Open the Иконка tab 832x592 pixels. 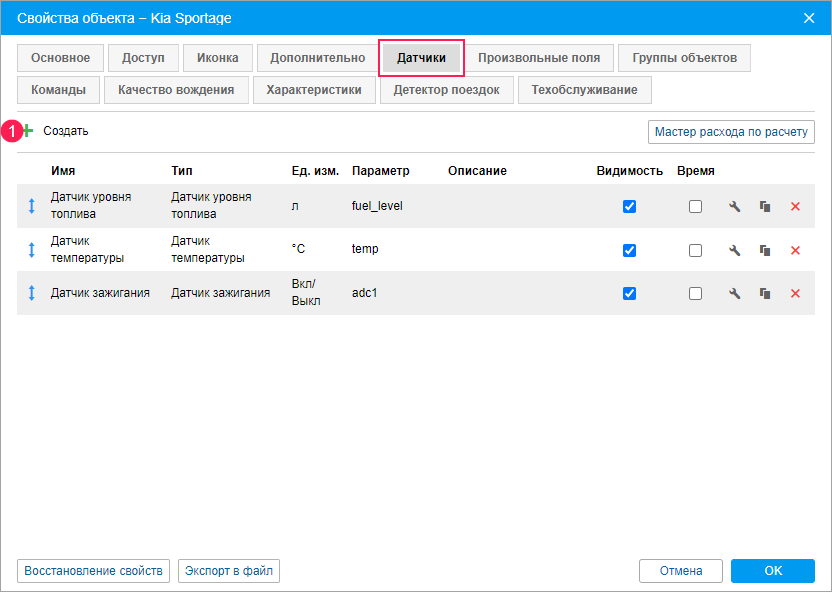coord(218,58)
